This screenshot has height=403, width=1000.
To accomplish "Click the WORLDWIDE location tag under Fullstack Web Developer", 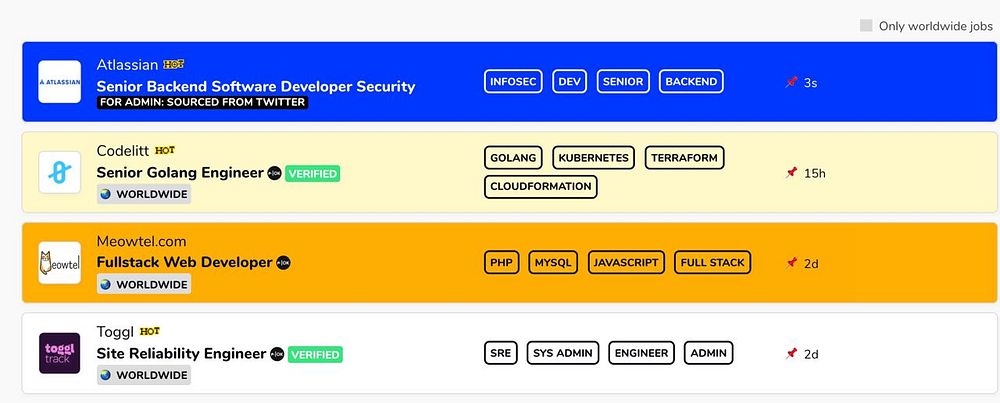I will click(143, 284).
